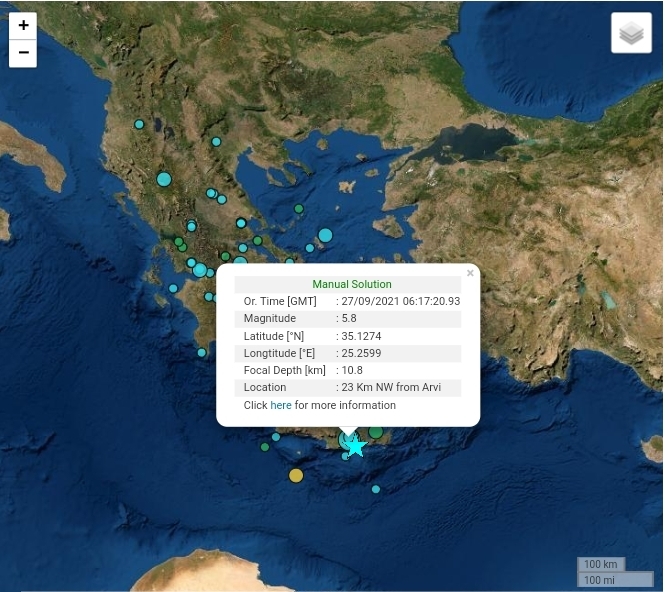Click the Focal Depth value 10.8
This screenshot has height=592, width=665.
[x=352, y=370]
